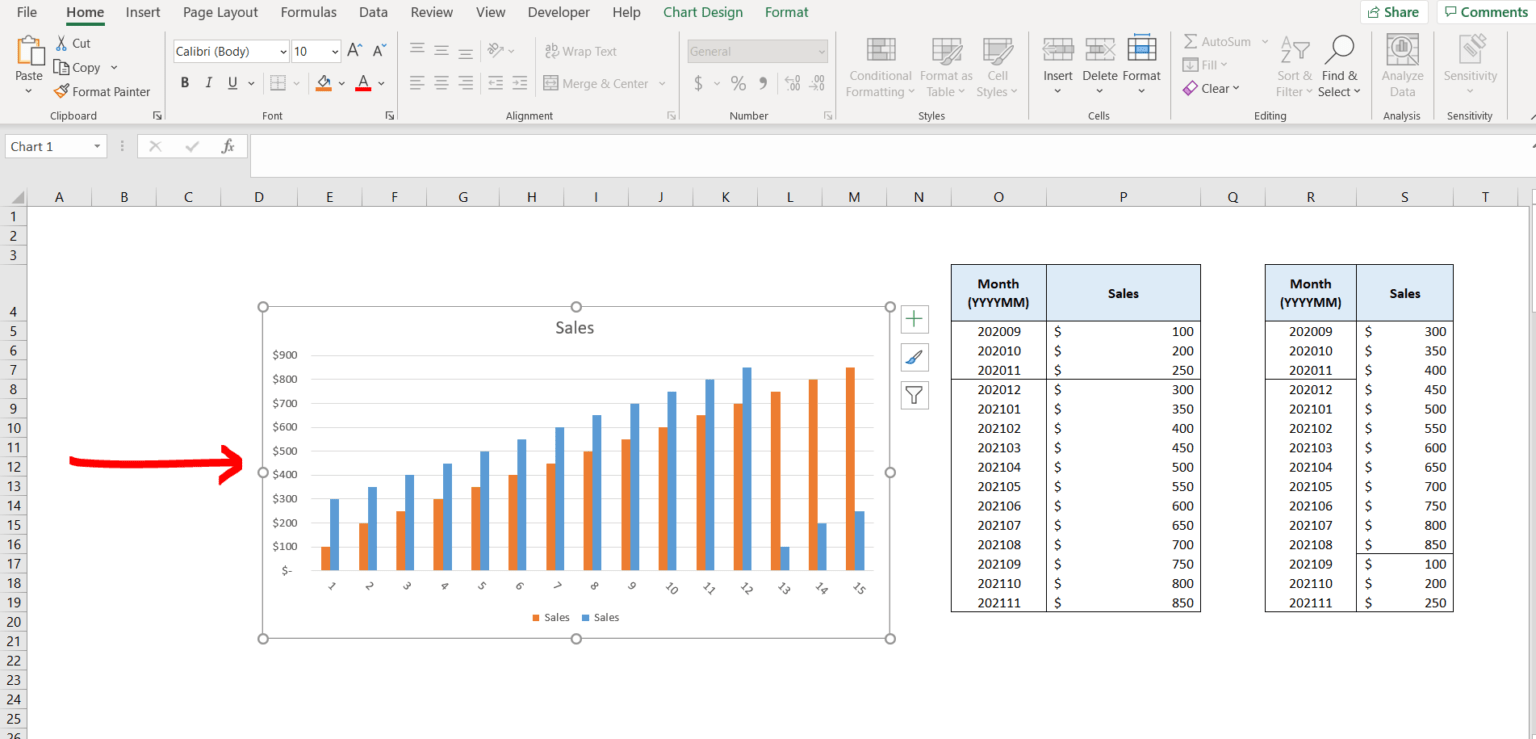The image size is (1536, 739).
Task: Open the Fill Color dropdown arrow
Action: point(340,82)
